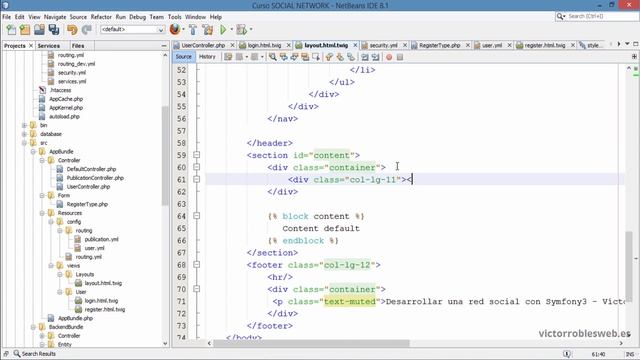Click the editor horizontal scrollbar thumb

(311, 343)
